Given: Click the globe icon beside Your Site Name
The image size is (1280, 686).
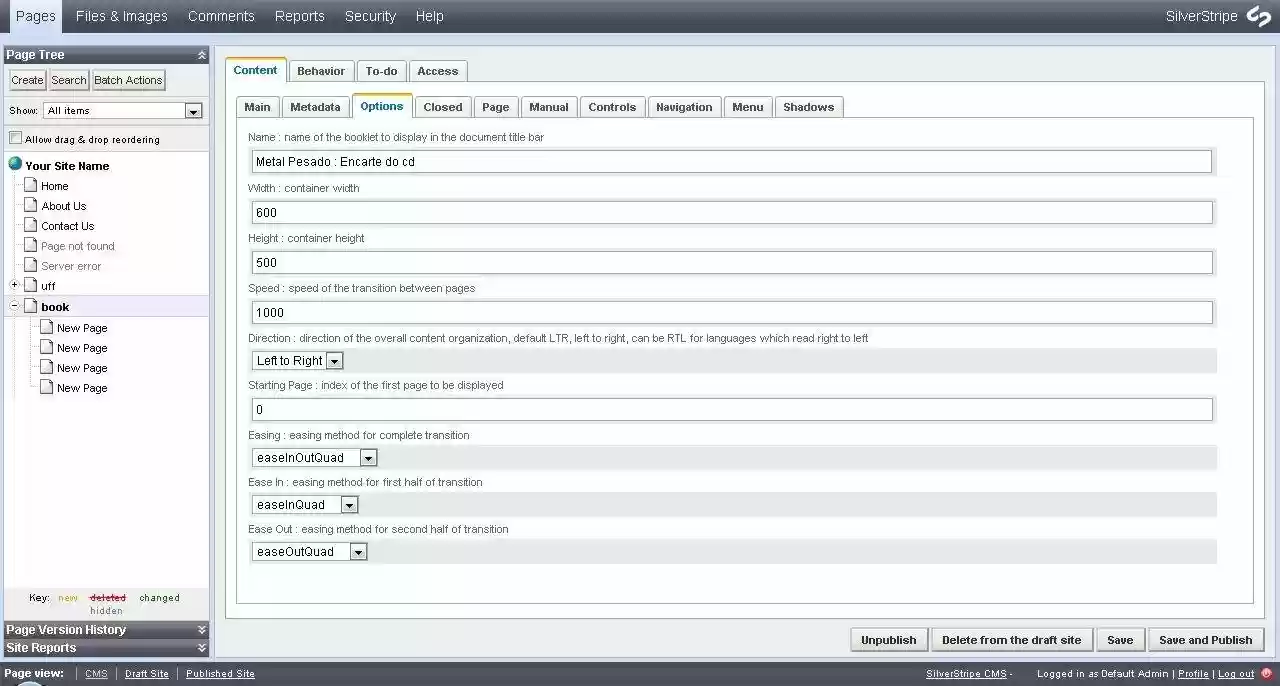Looking at the screenshot, I should point(17,165).
